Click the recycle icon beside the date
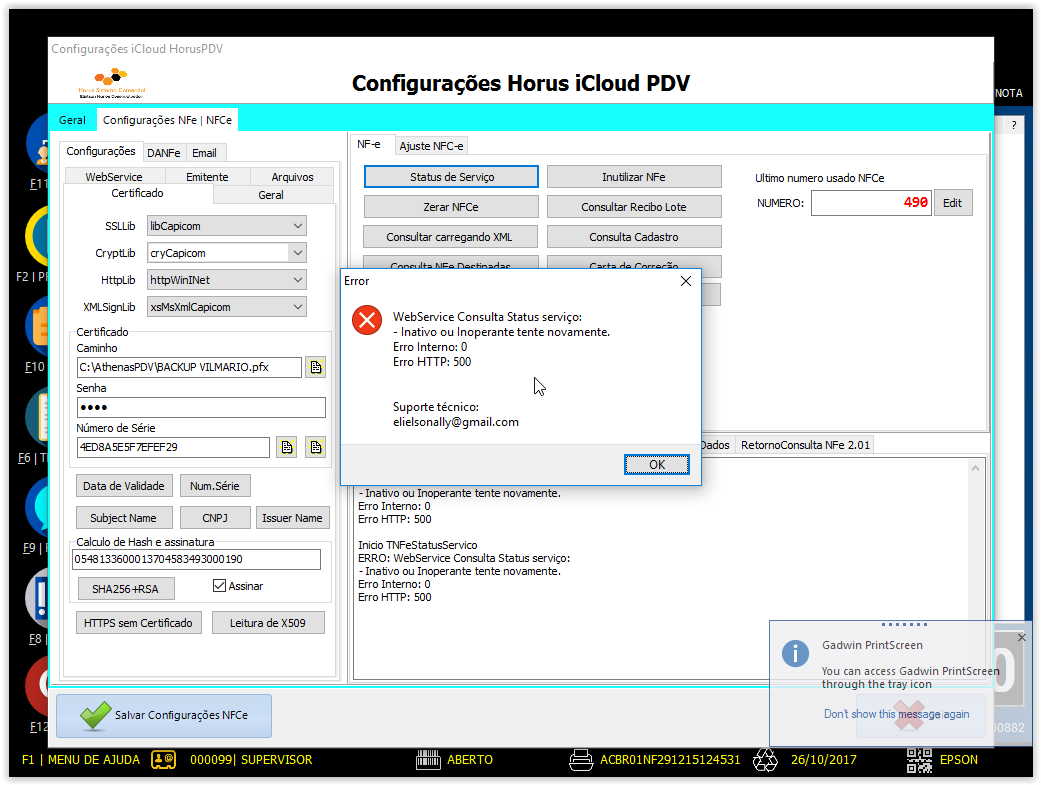 [x=765, y=760]
